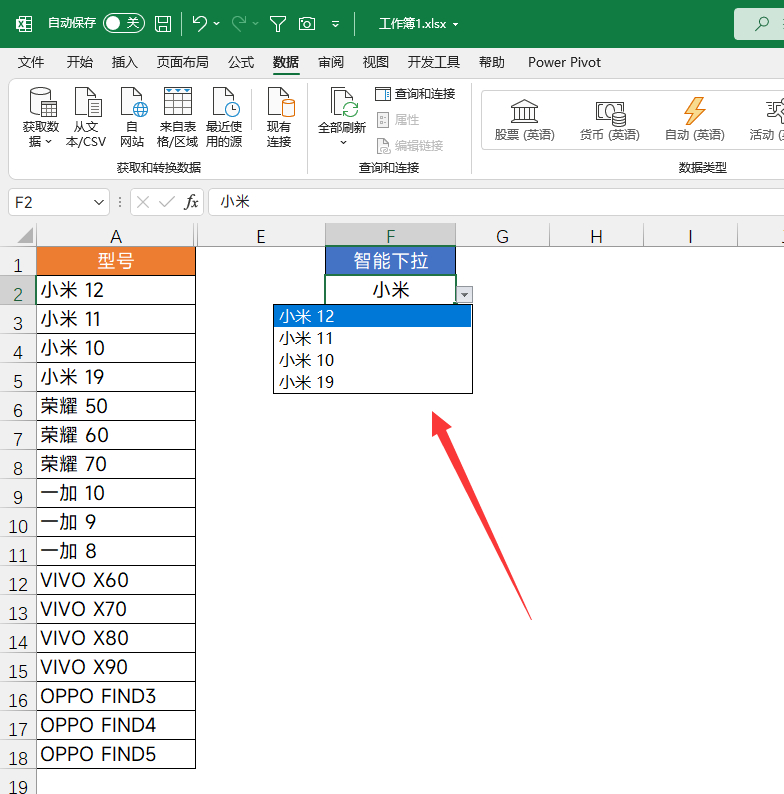Viewport: 784px width, 794px height.
Task: Click the 最近使用的源 icon
Action: [224, 117]
